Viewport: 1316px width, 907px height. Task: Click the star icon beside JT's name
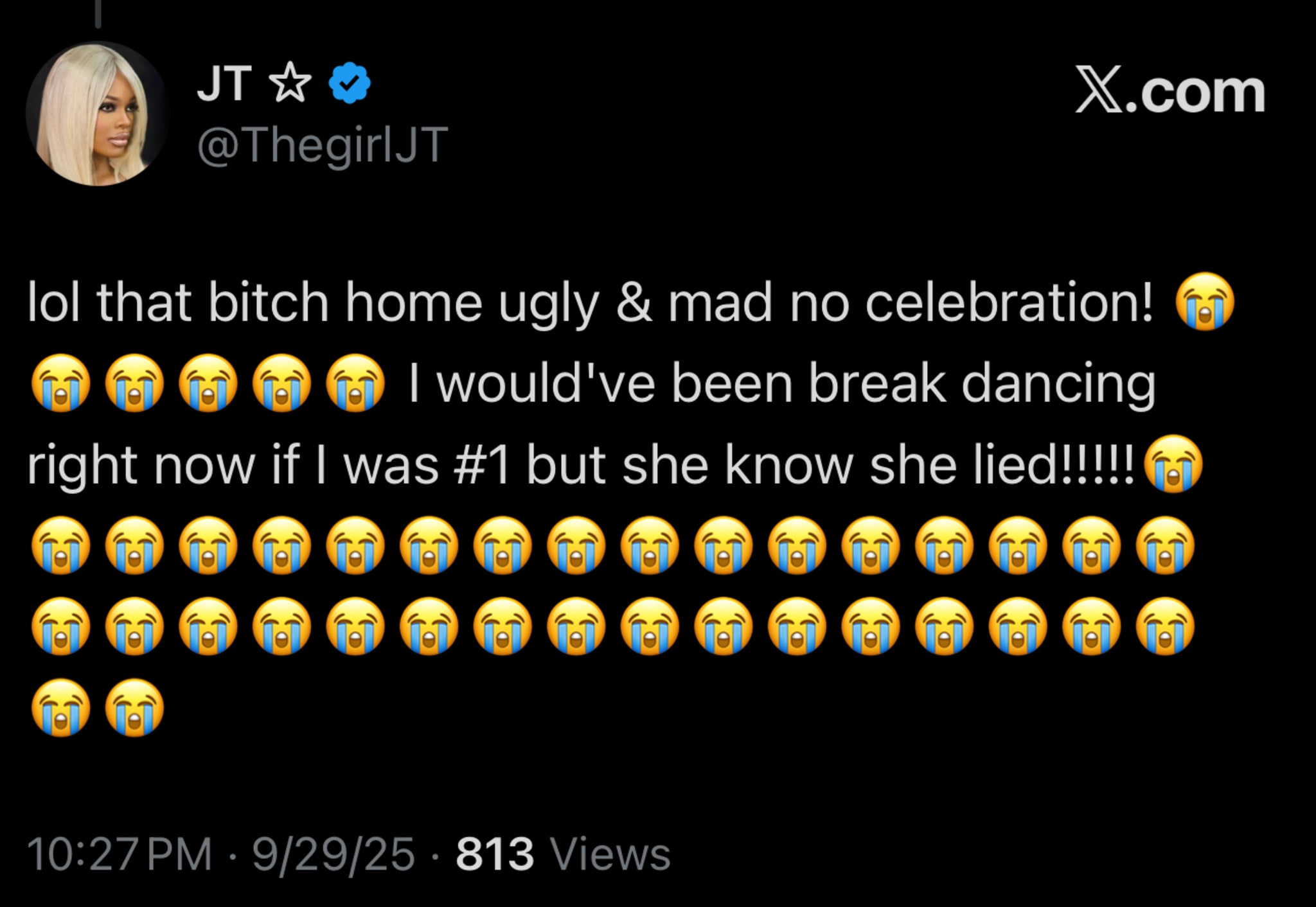(x=290, y=83)
